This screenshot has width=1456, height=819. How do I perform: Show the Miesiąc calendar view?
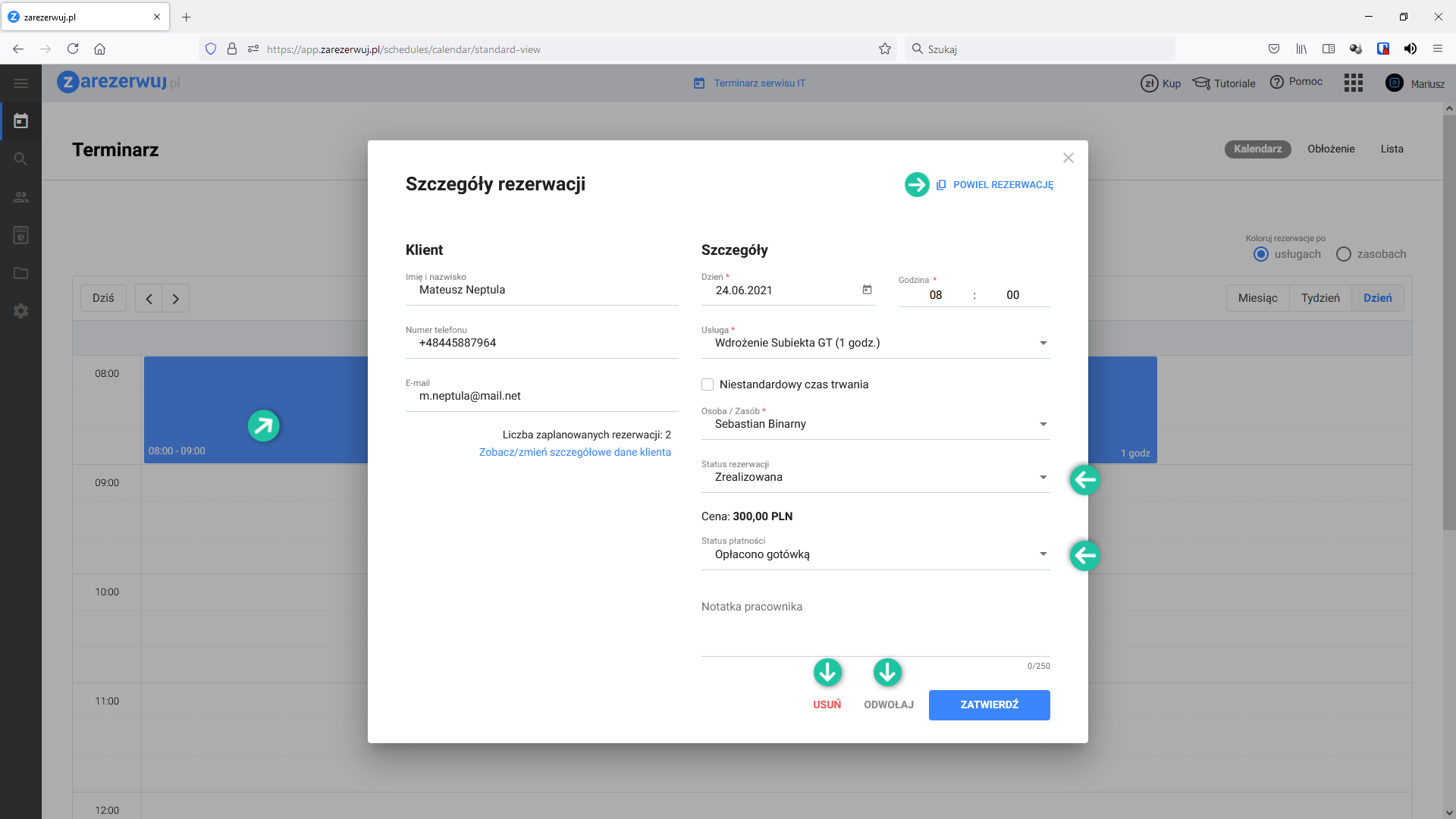(1258, 299)
